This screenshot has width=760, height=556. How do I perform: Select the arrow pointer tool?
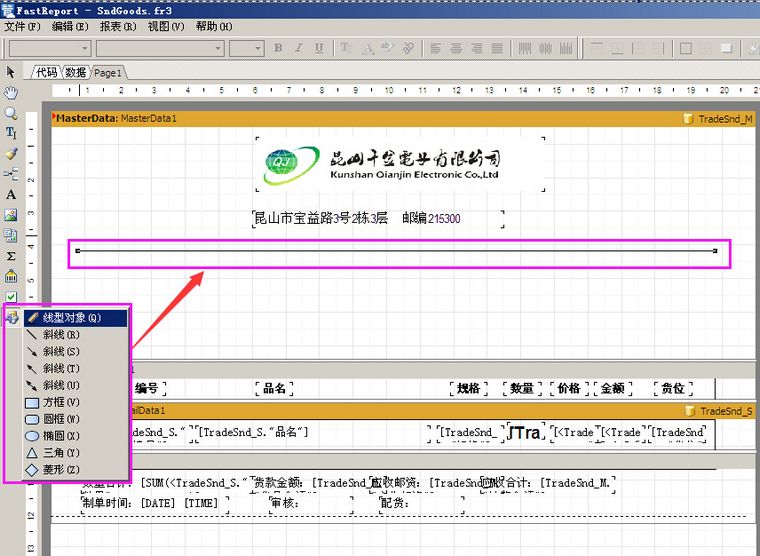[11, 71]
